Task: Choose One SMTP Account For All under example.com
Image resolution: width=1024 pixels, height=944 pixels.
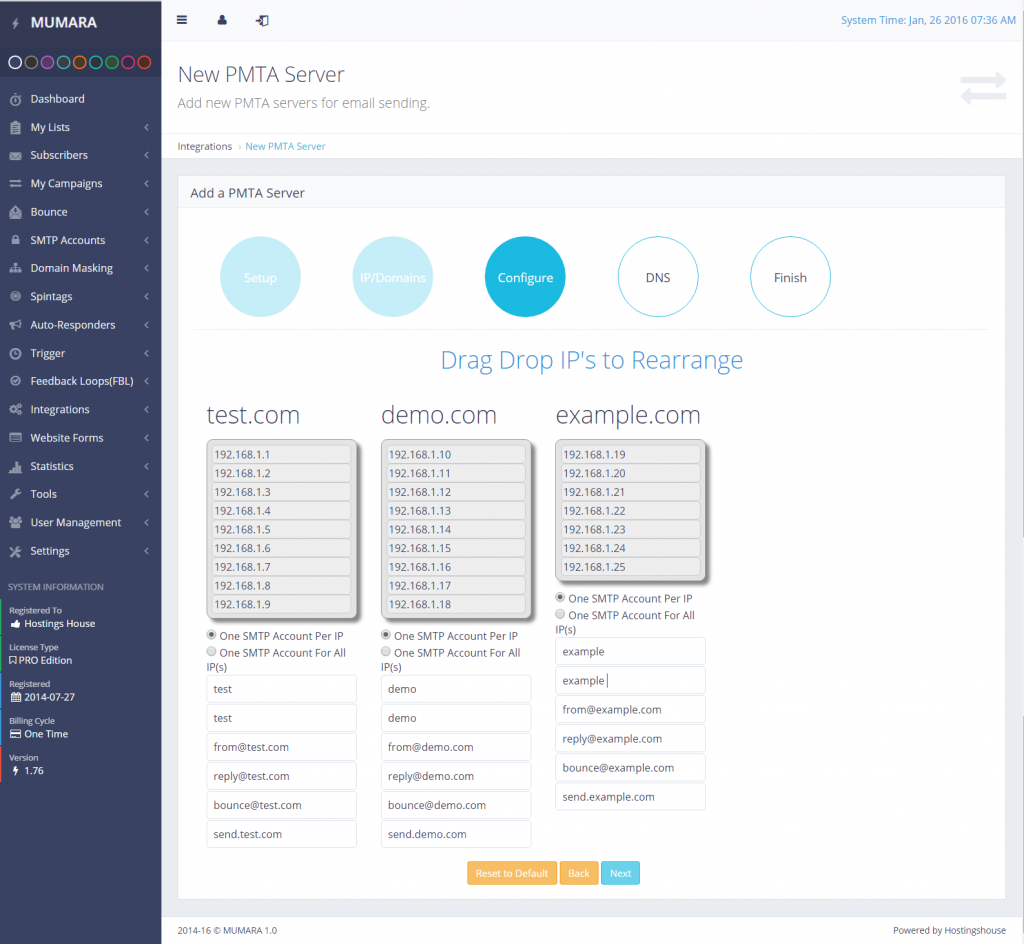Action: (560, 616)
